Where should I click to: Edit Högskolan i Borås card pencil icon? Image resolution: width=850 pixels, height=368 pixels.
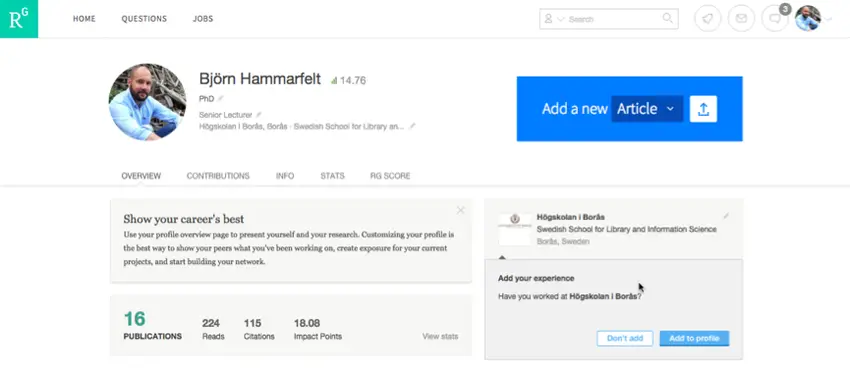[x=726, y=216]
